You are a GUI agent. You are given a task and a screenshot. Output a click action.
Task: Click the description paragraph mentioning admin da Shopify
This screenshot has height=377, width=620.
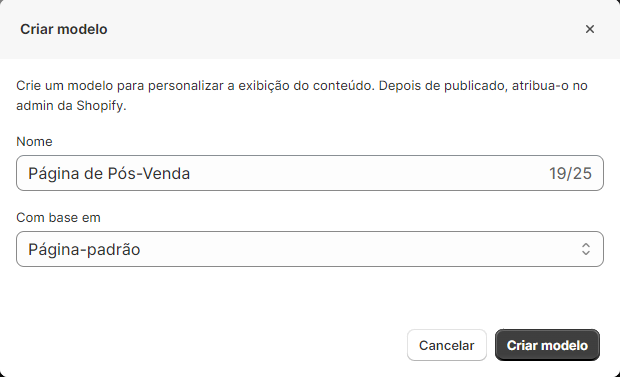point(302,95)
